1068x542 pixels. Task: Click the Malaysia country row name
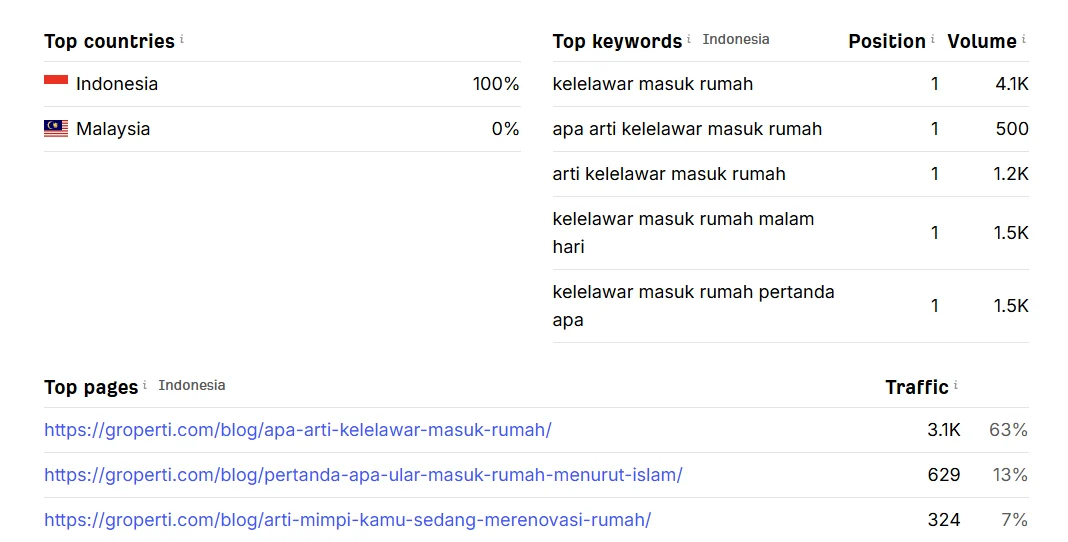click(x=113, y=129)
